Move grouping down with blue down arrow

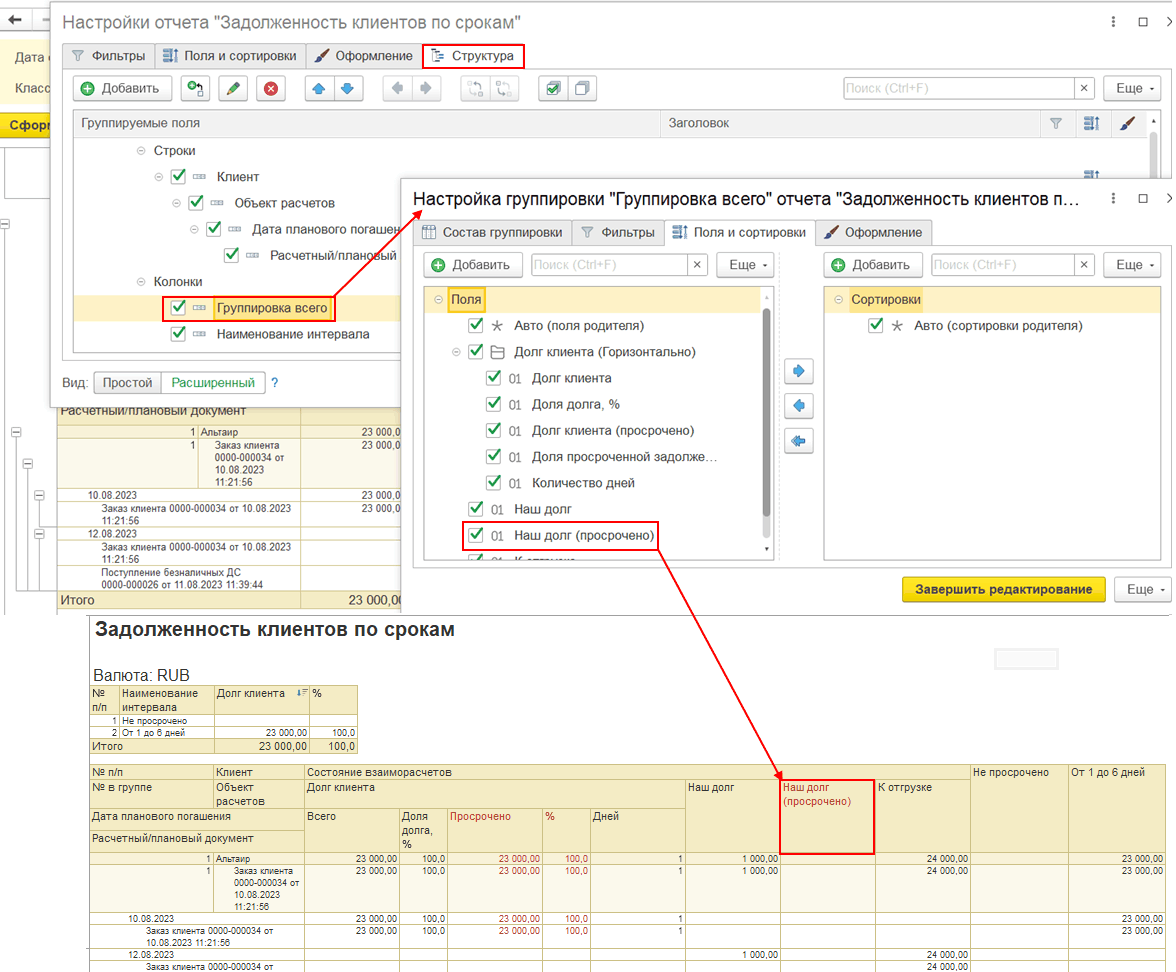[347, 89]
